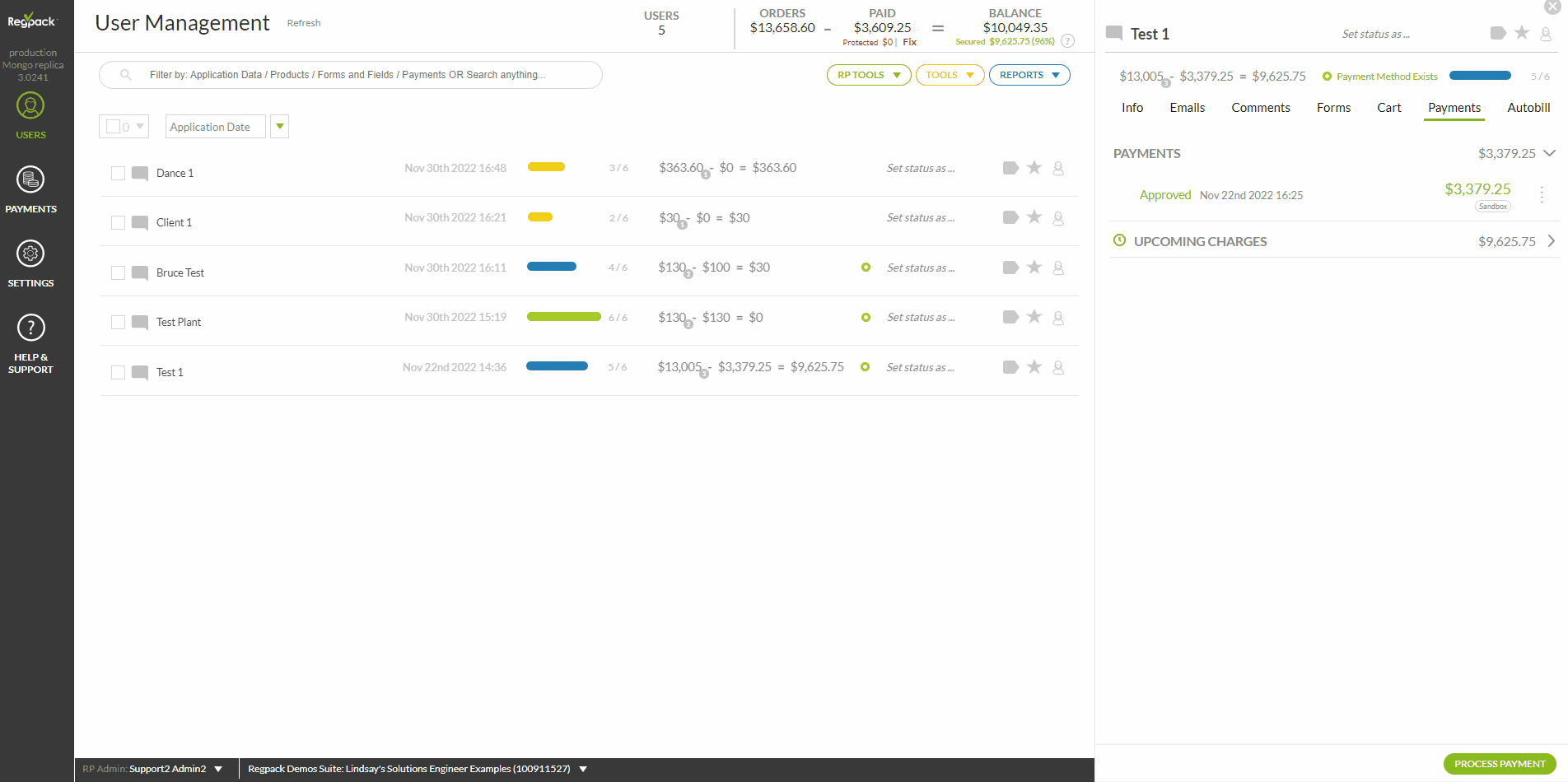Viewport: 1568px width, 782px height.
Task: Open comment bubble for Test 1 row
Action: click(140, 372)
